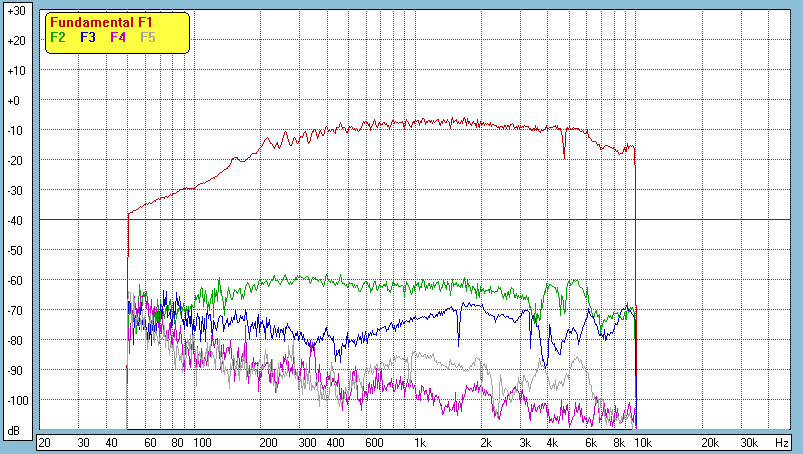Click the +0 level axis label

[15, 101]
